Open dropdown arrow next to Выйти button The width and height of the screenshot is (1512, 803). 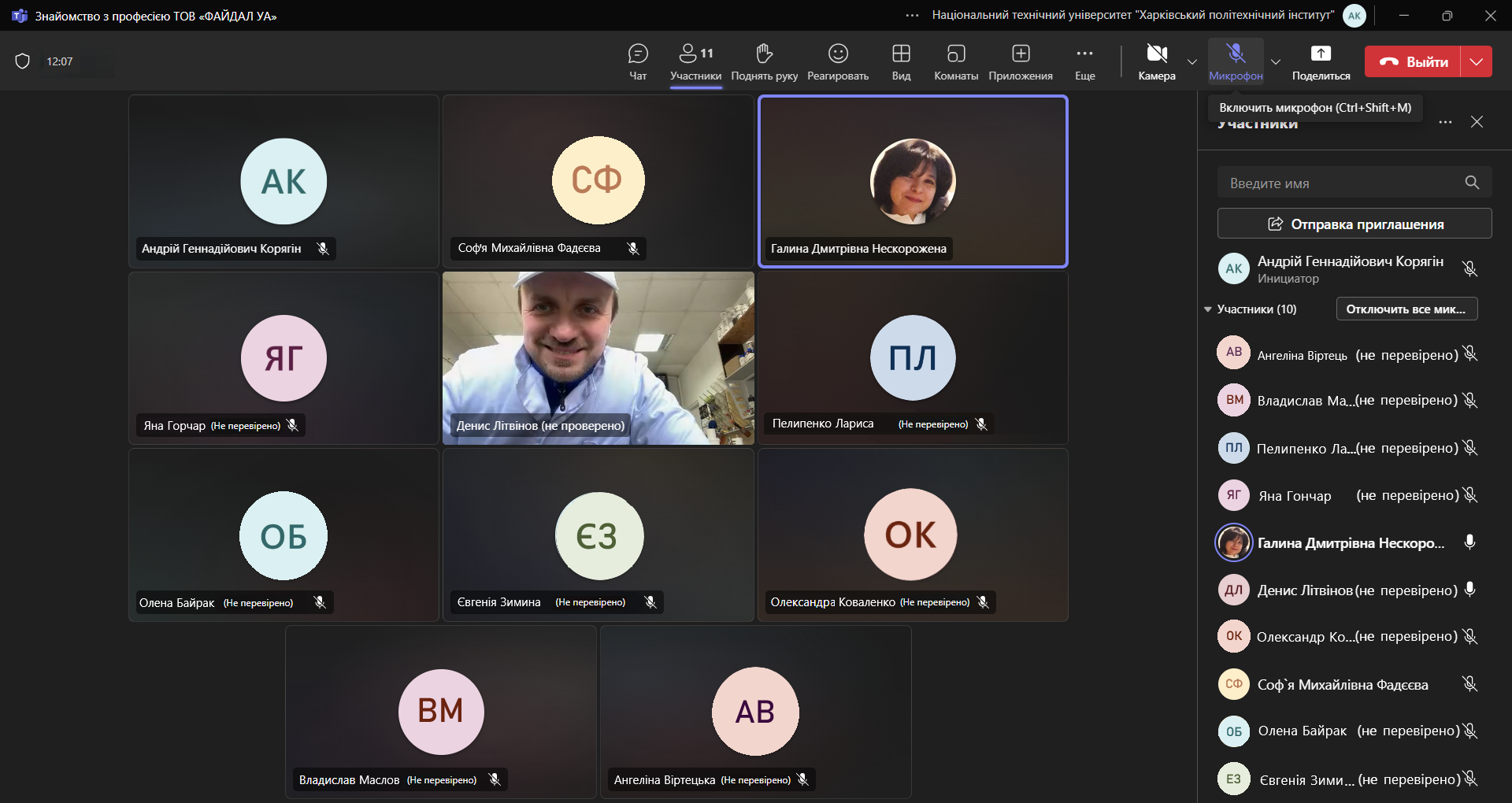1477,61
